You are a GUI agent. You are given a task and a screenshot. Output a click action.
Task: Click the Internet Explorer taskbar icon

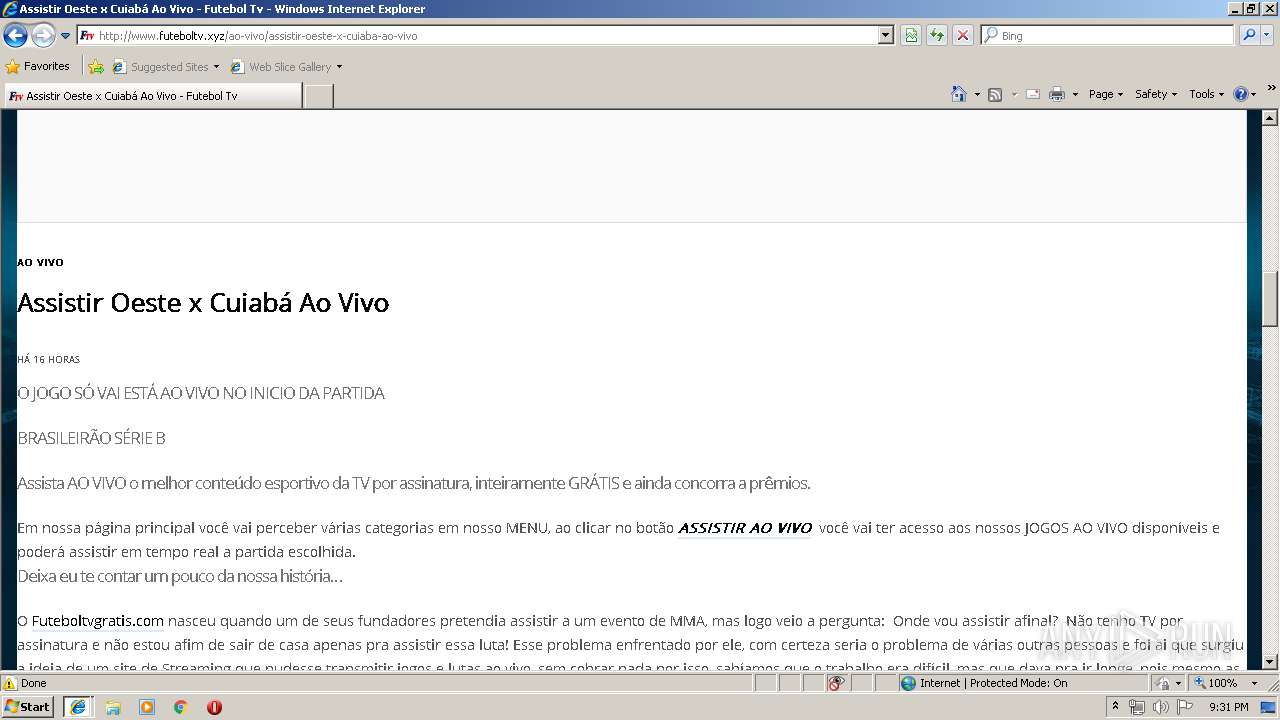pyautogui.click(x=77, y=706)
